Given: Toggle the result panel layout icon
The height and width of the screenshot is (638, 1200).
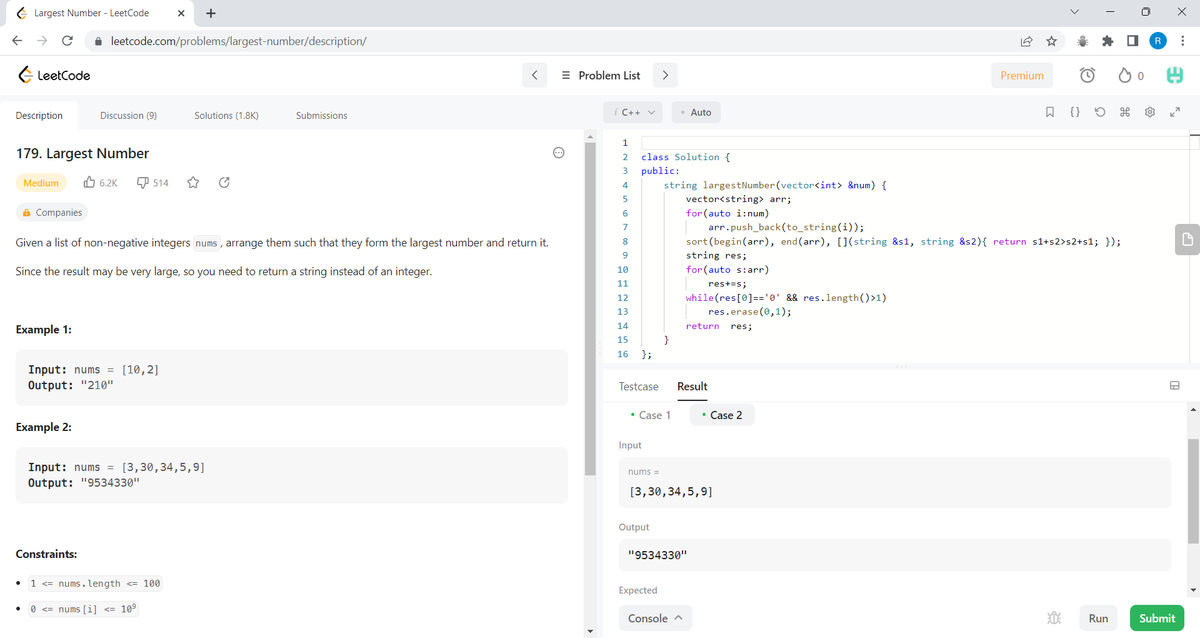Looking at the screenshot, I should [1175, 386].
